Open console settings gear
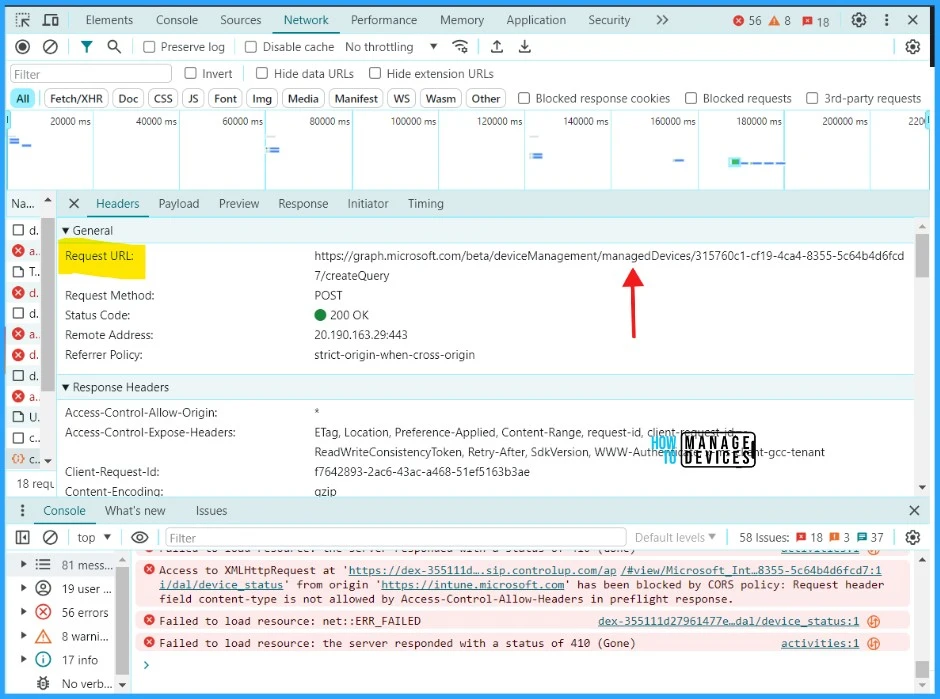Viewport: 940px width, 699px height. point(912,537)
